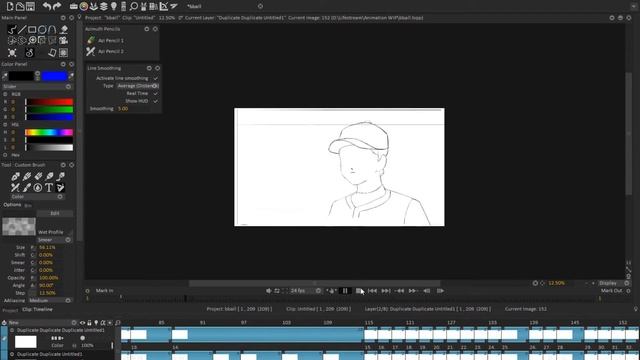The width and height of the screenshot is (640, 360).
Task: Click the New Project icon in top toolbar
Action: (x=10, y=6)
